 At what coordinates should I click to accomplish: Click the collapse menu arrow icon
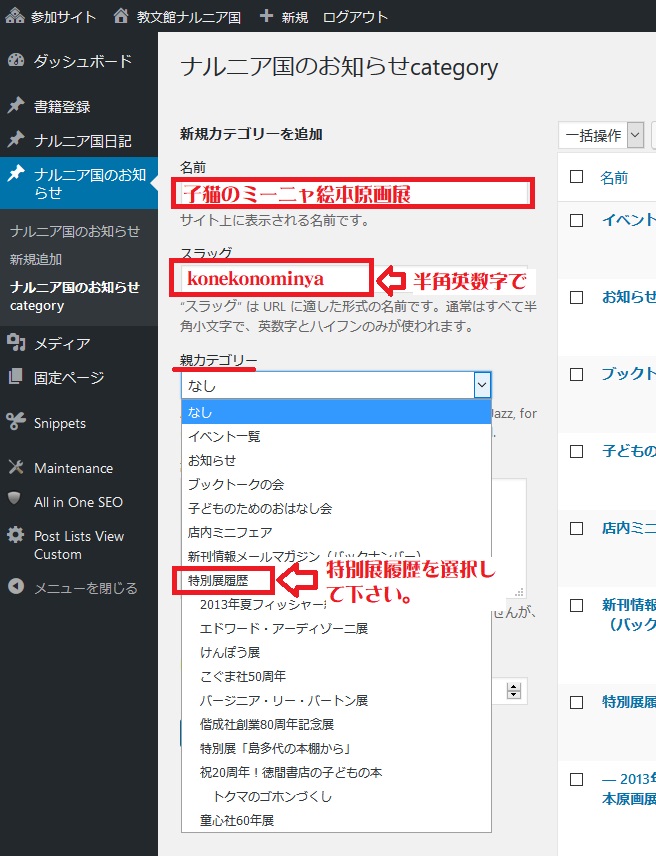point(15,587)
